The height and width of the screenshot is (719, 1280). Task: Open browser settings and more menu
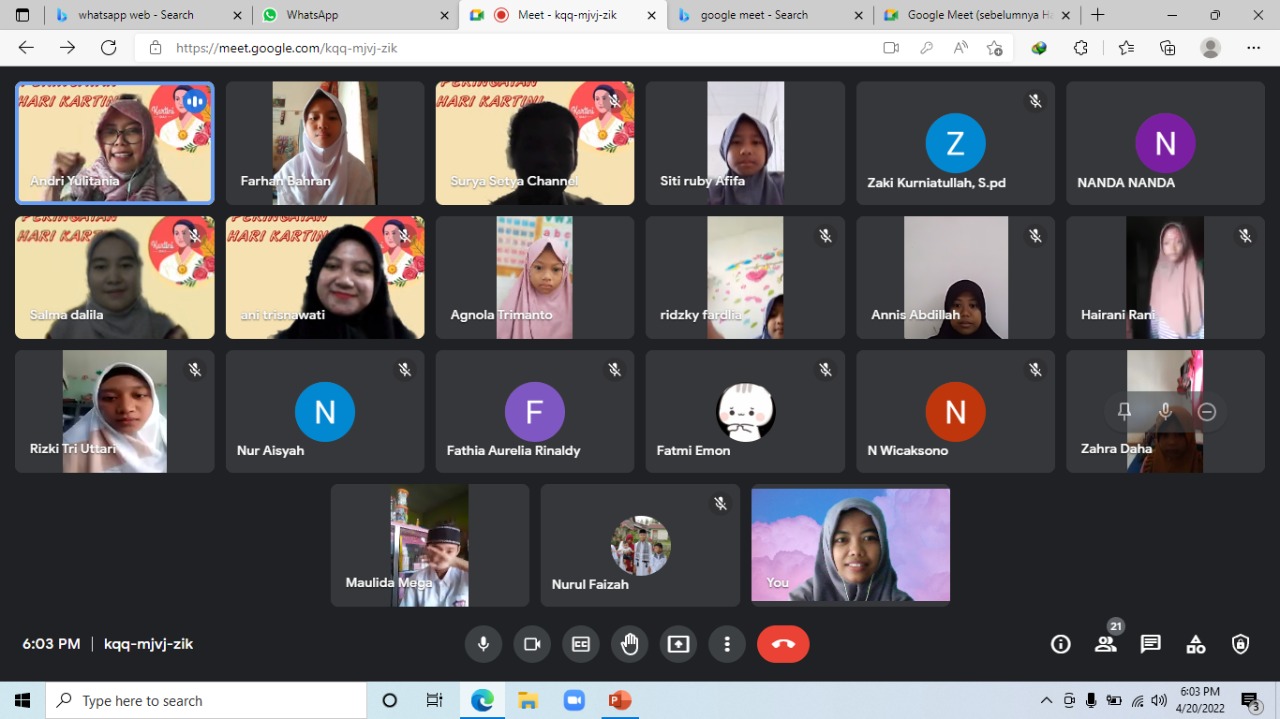click(x=1253, y=48)
